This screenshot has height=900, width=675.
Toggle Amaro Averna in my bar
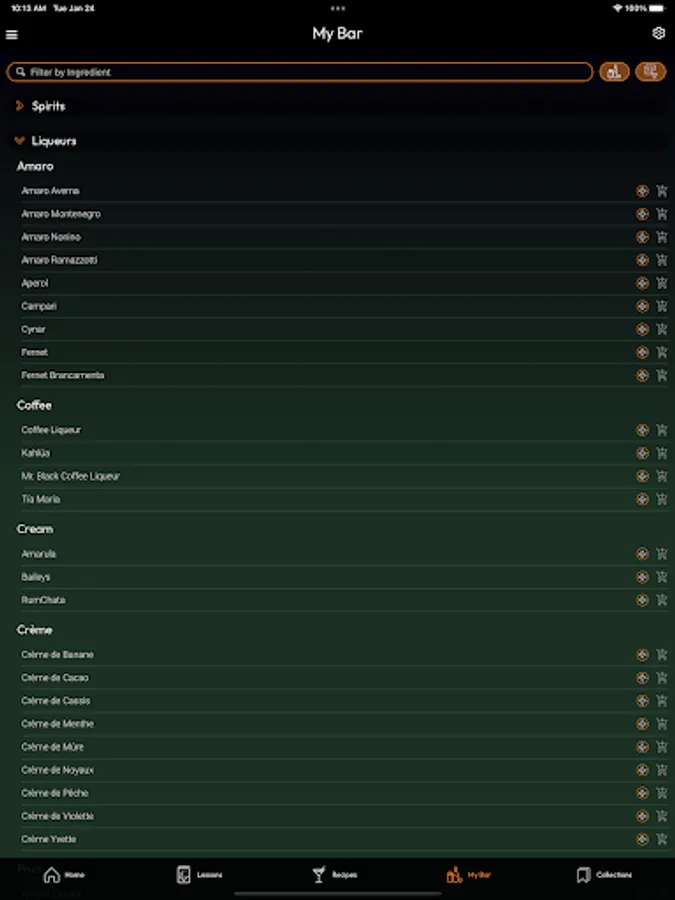point(642,191)
